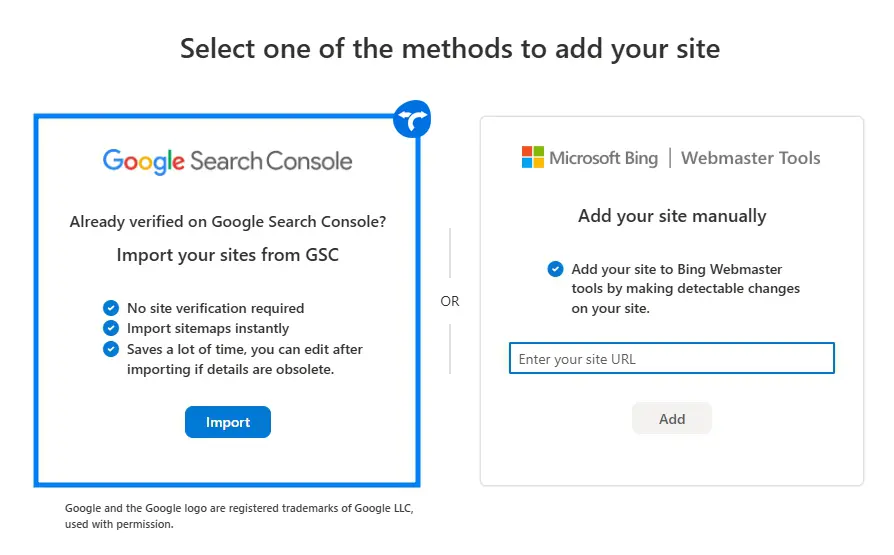Click checkmark beside 'Import sitemaps instantly'
Screen dimensions: 894x555
[x=111, y=328]
